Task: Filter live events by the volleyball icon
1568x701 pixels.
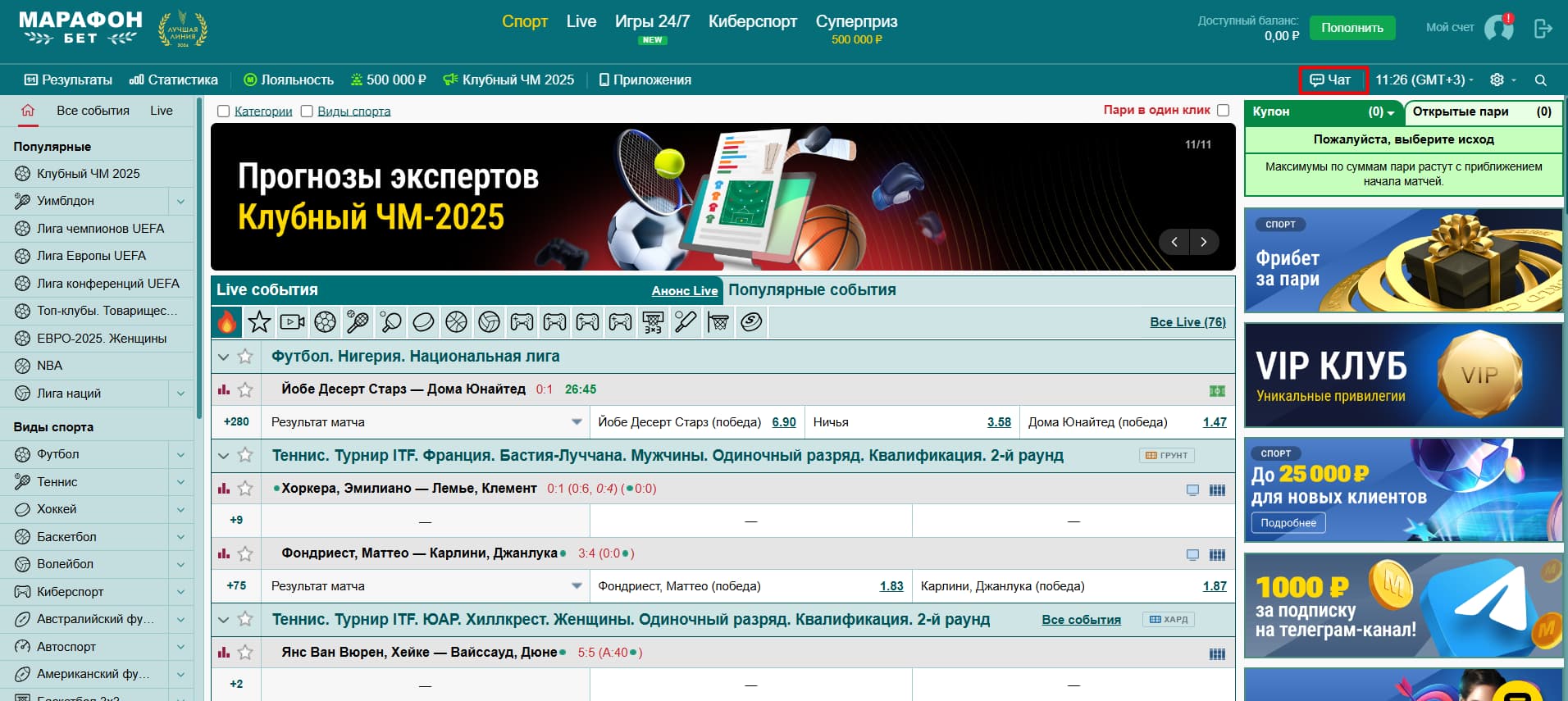Action: (489, 322)
